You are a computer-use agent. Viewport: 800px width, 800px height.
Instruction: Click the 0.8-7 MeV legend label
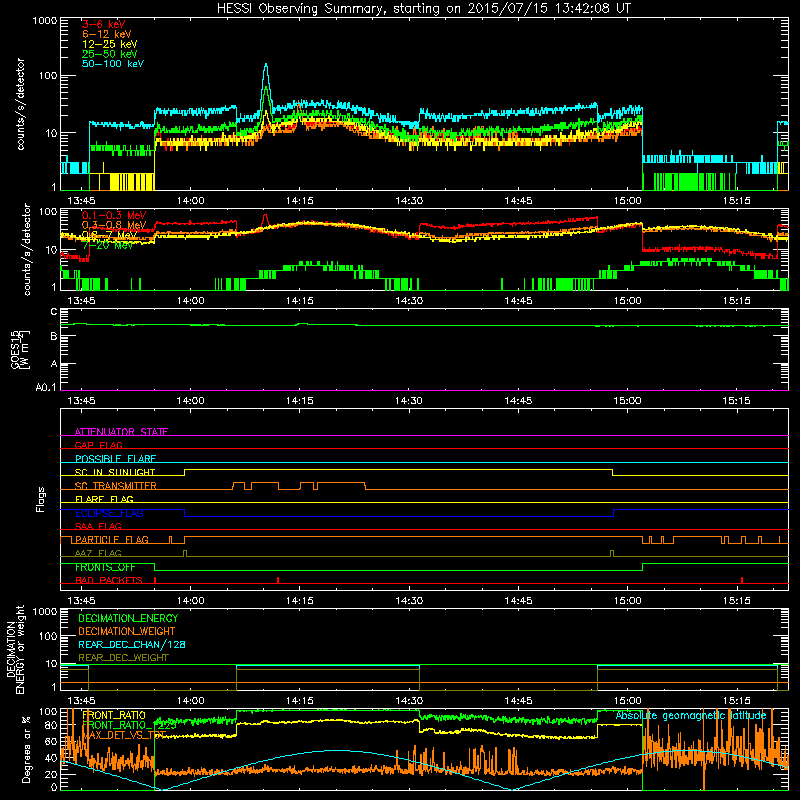coord(110,235)
